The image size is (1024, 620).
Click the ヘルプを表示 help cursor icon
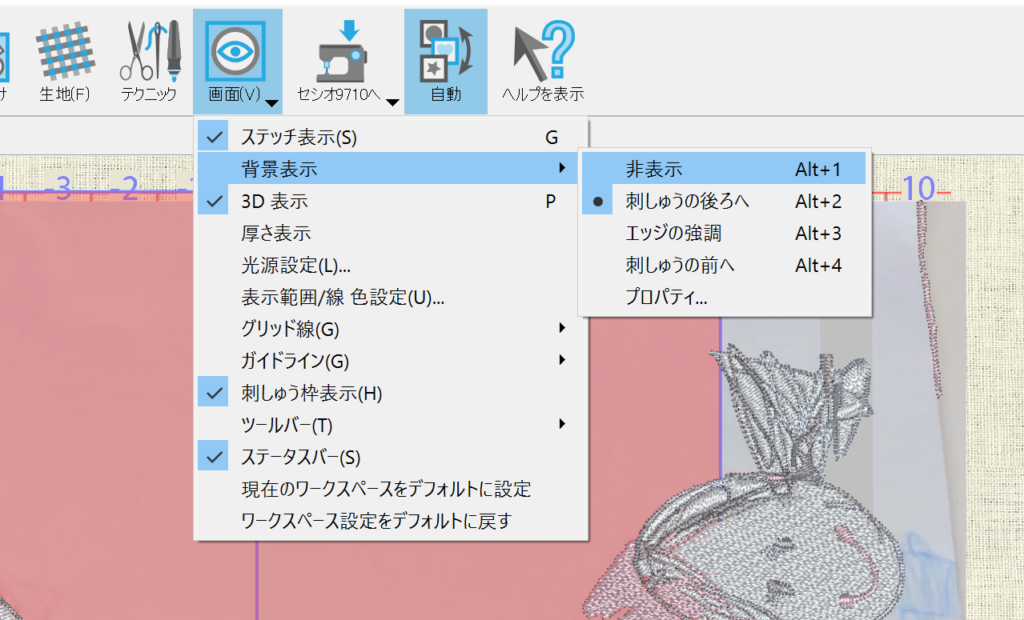click(542, 50)
